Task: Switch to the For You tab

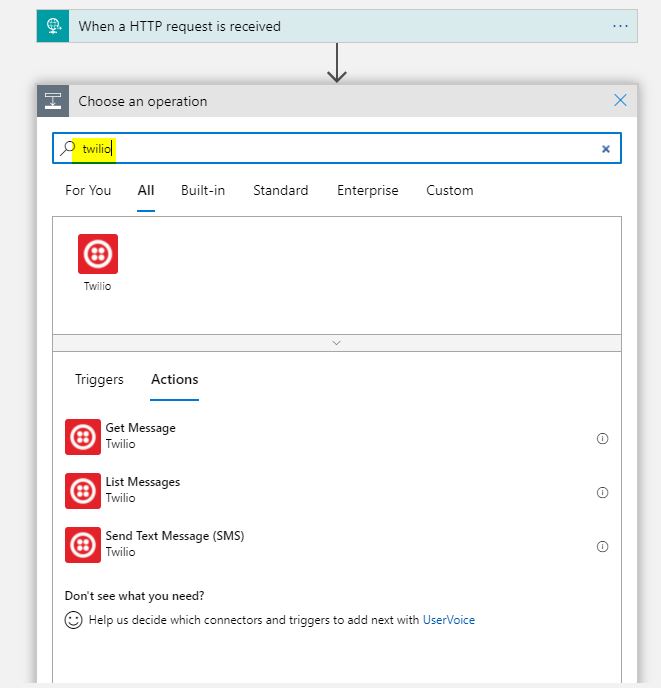Action: [x=88, y=190]
